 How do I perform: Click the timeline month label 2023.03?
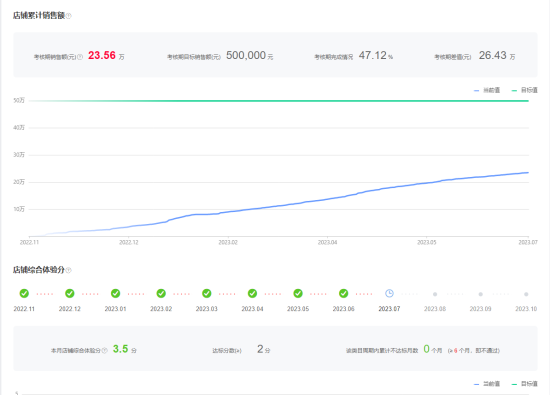tap(207, 309)
